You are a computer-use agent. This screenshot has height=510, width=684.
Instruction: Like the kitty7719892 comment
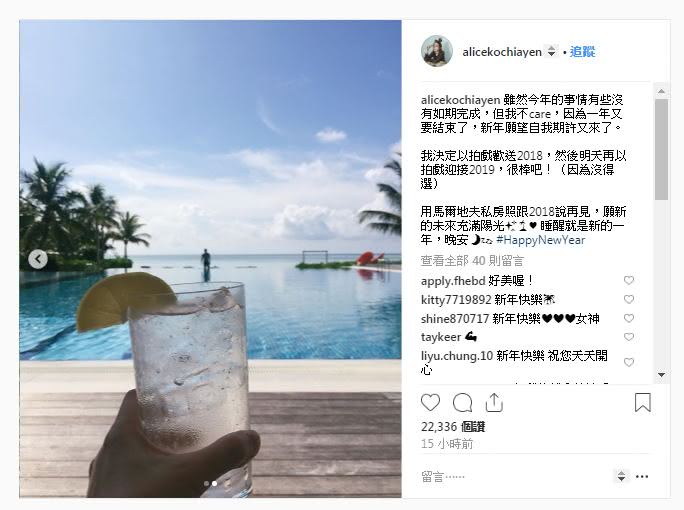click(629, 299)
